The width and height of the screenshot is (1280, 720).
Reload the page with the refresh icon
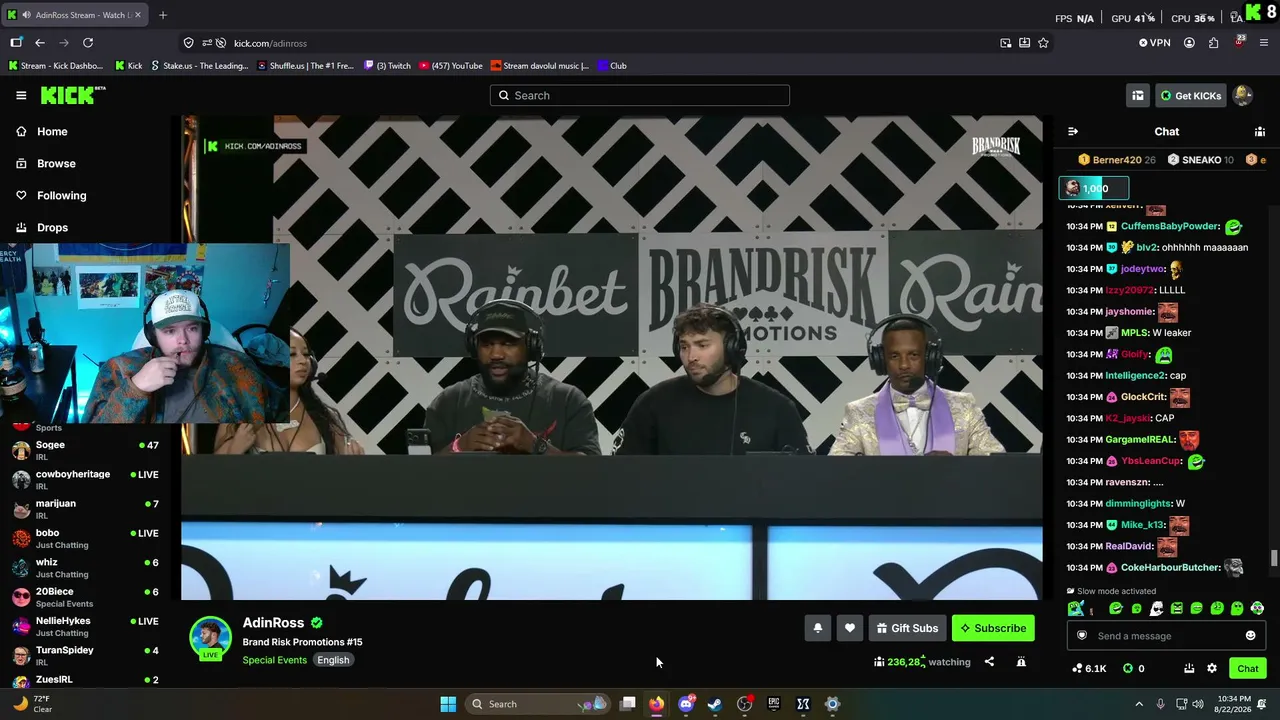[x=88, y=43]
